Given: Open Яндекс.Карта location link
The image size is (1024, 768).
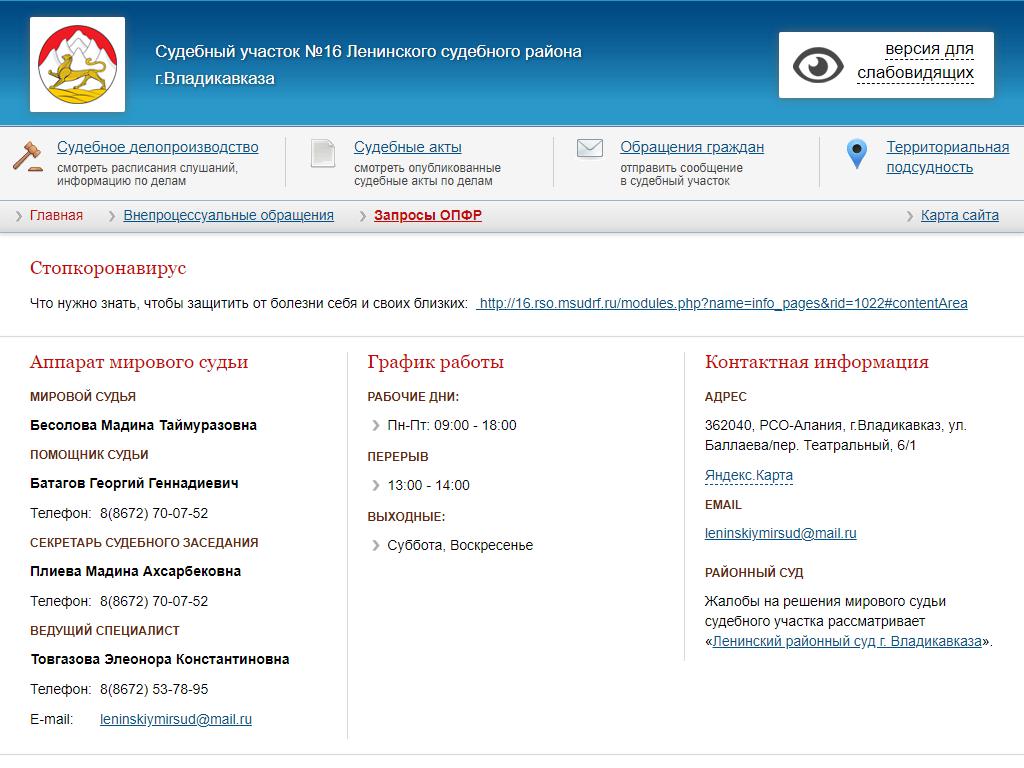Looking at the screenshot, I should (748, 476).
